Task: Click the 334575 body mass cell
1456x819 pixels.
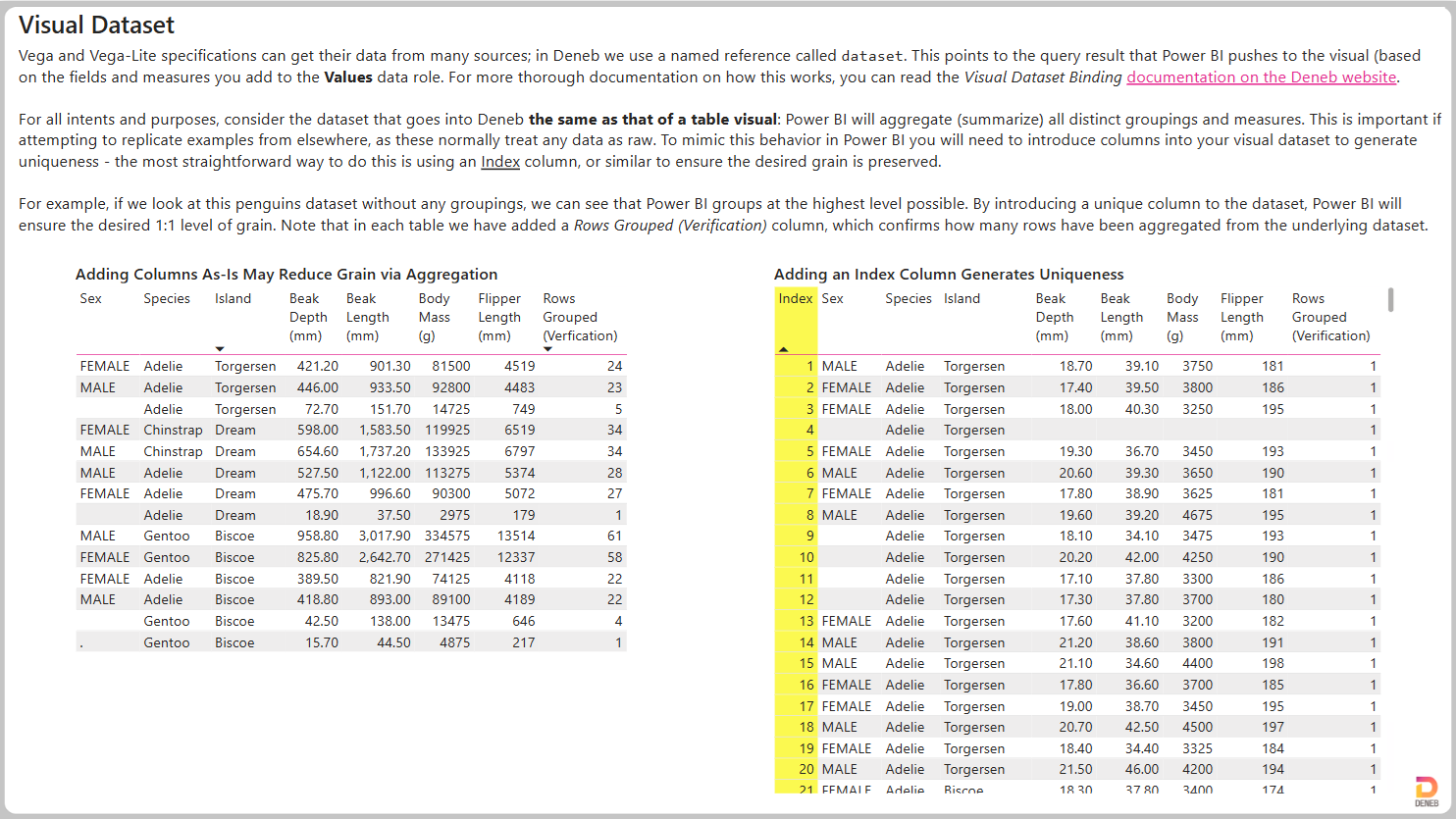Action: [x=447, y=537]
